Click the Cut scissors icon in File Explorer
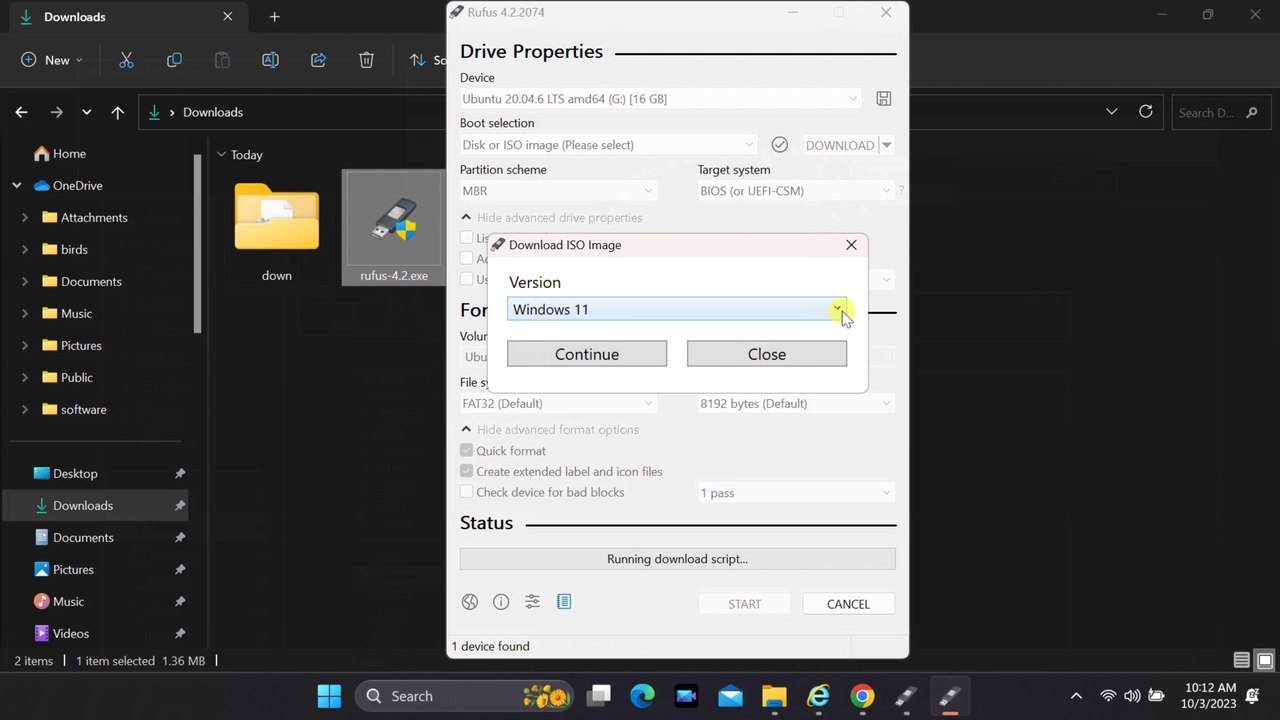This screenshot has height=720, width=1280. pyautogui.click(x=126, y=60)
